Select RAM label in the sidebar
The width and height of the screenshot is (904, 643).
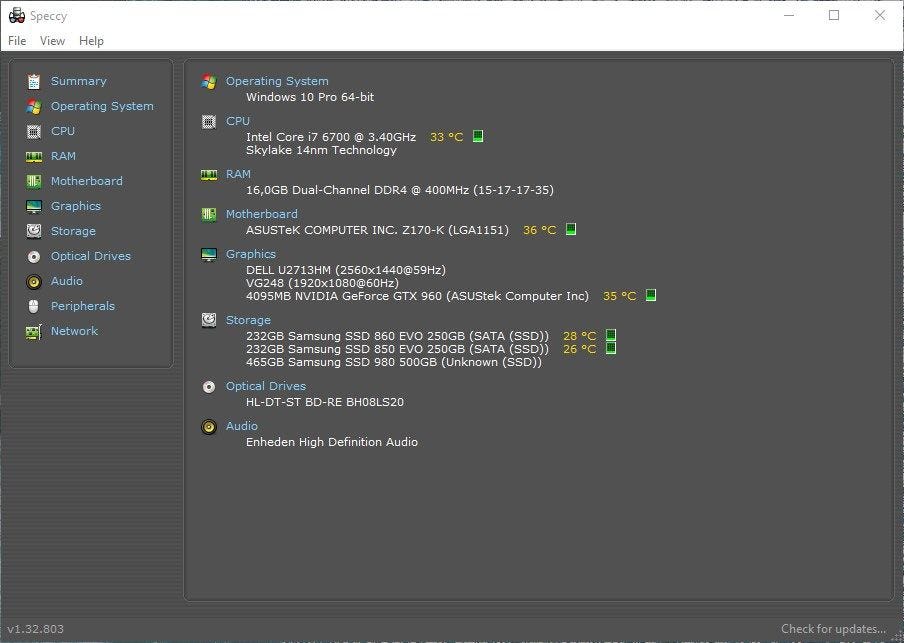click(x=63, y=156)
